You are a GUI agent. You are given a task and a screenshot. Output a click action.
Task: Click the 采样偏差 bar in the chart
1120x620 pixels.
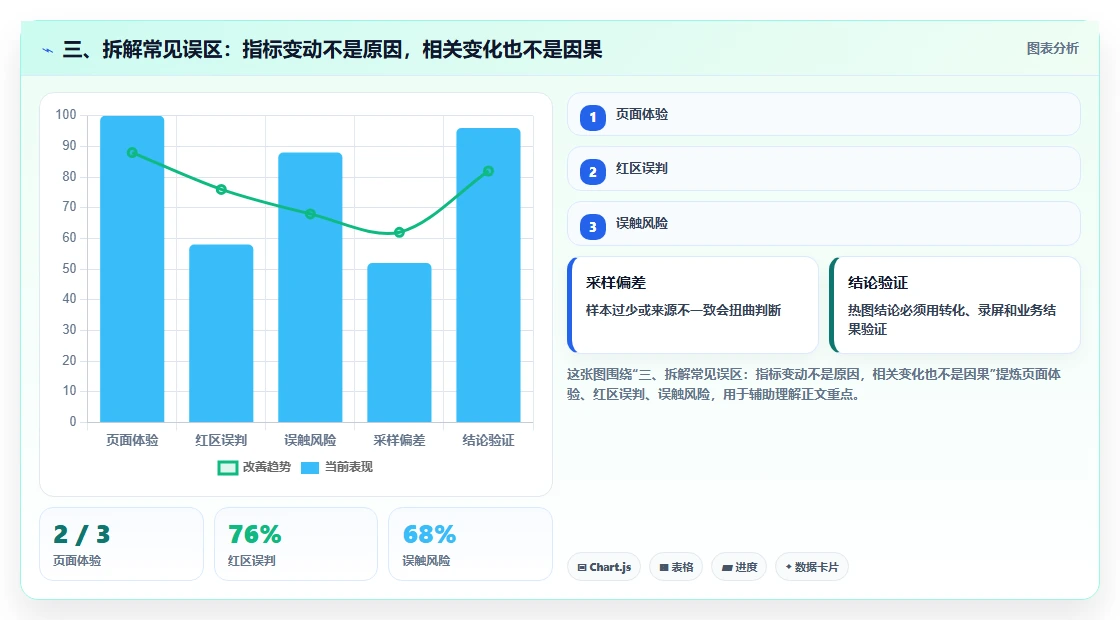[399, 342]
